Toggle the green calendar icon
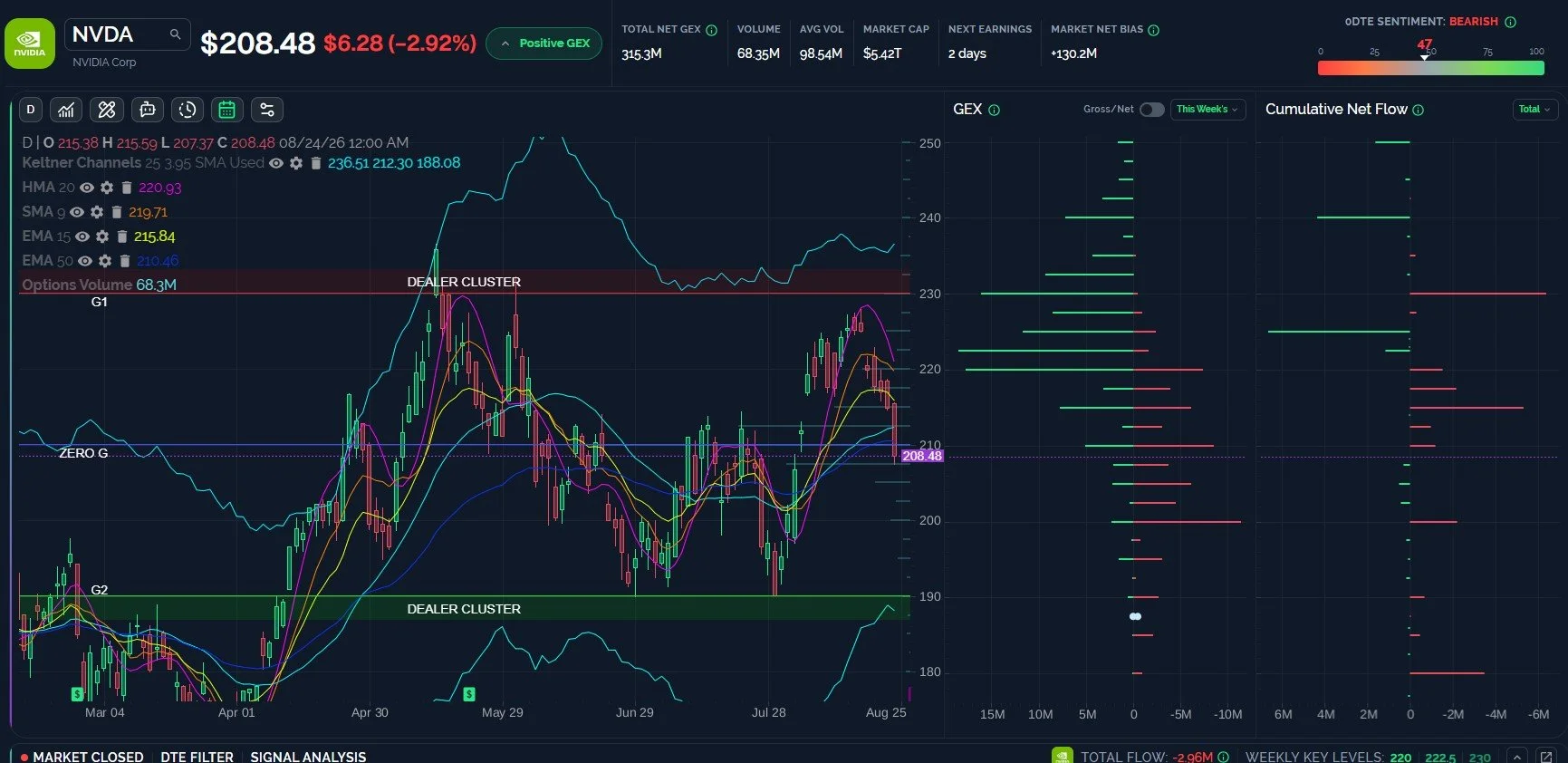The width and height of the screenshot is (1568, 763). point(227,110)
